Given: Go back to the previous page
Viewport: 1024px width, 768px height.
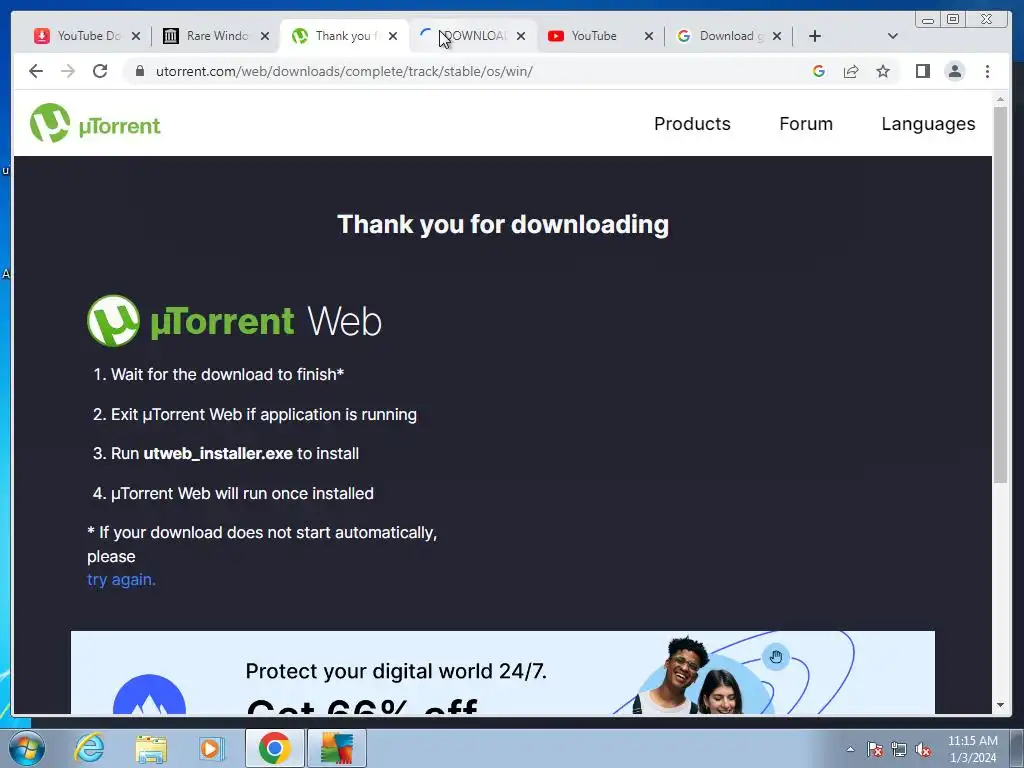Looking at the screenshot, I should (36, 71).
